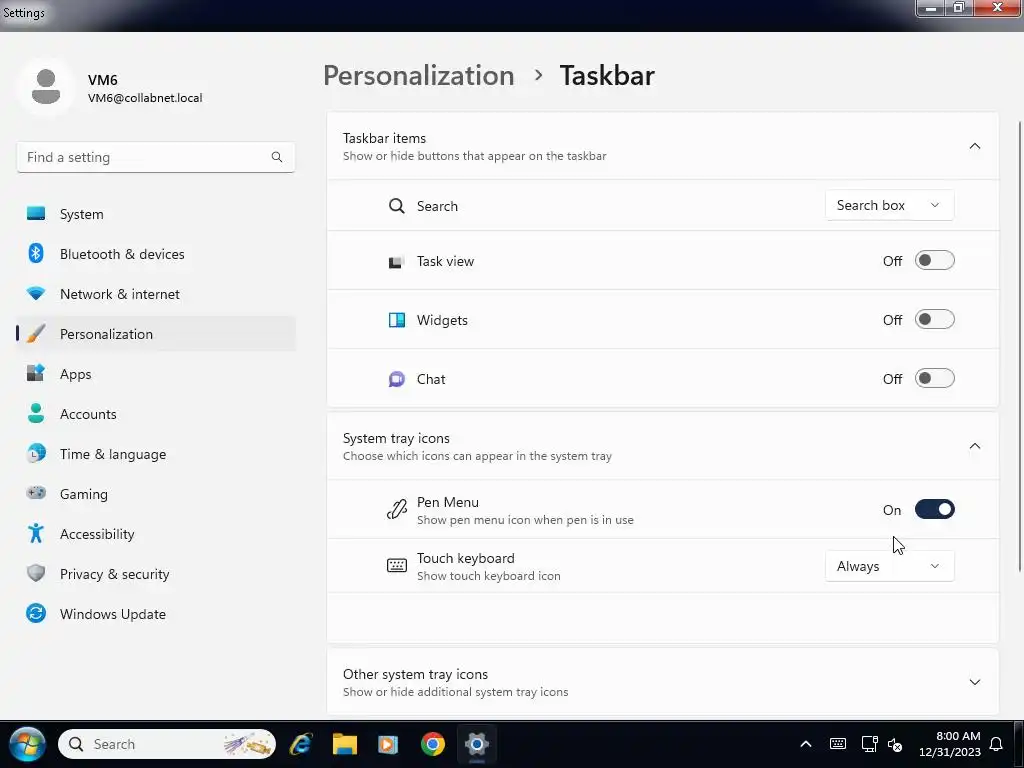
Task: Click the Personalization breadcrumb link
Action: tap(419, 76)
